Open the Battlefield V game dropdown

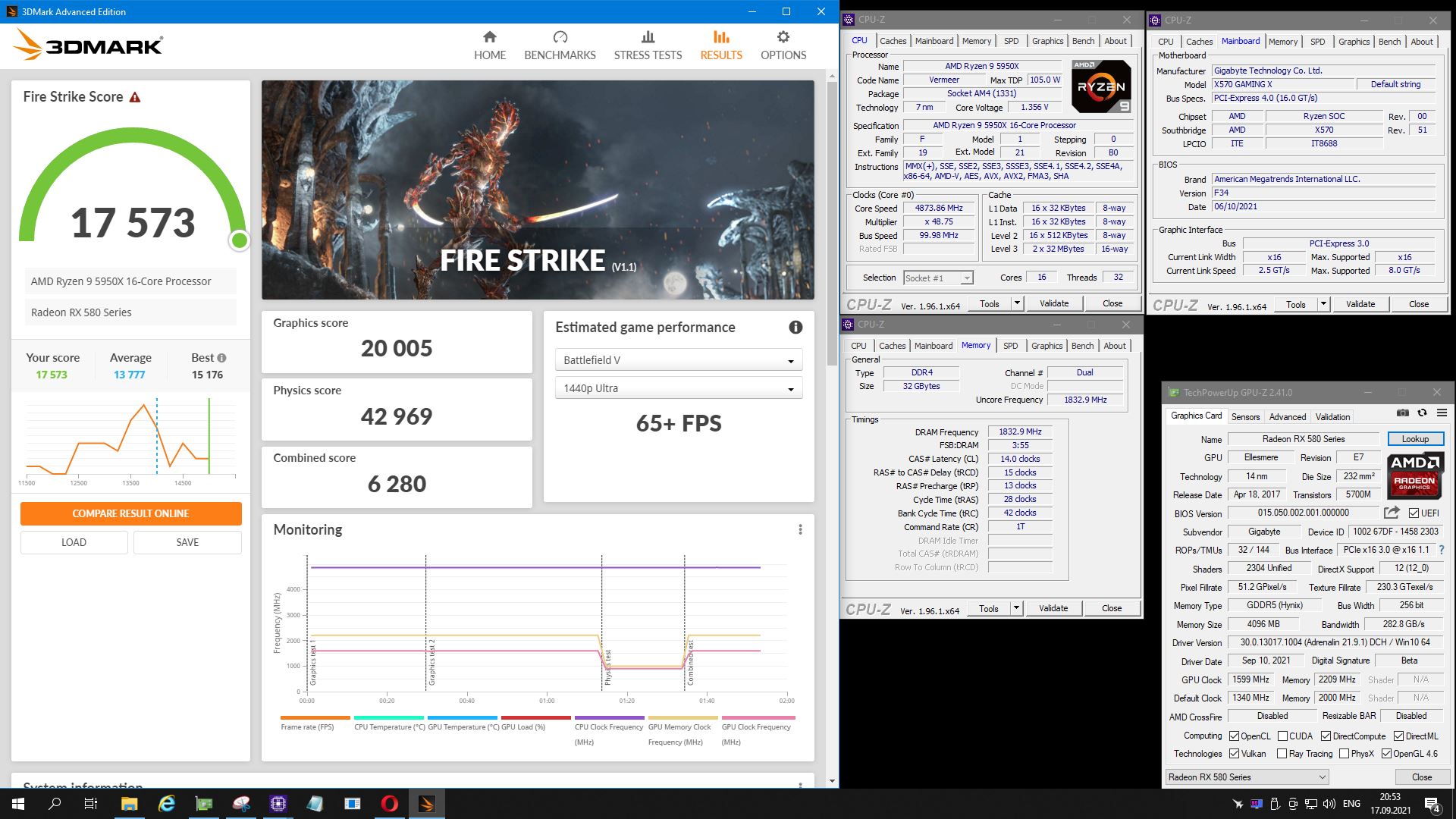(679, 360)
